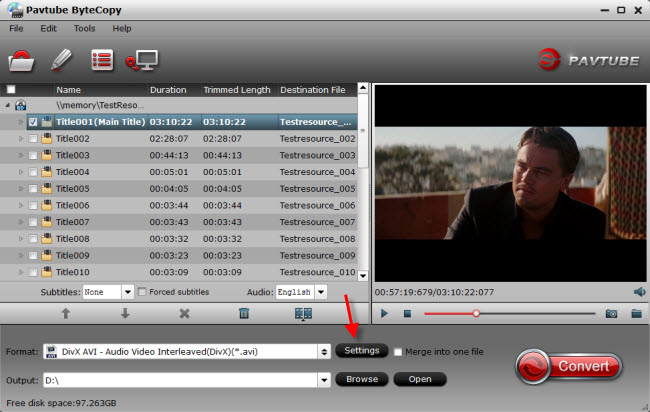Take a snapshot with camera icon

click(611, 314)
